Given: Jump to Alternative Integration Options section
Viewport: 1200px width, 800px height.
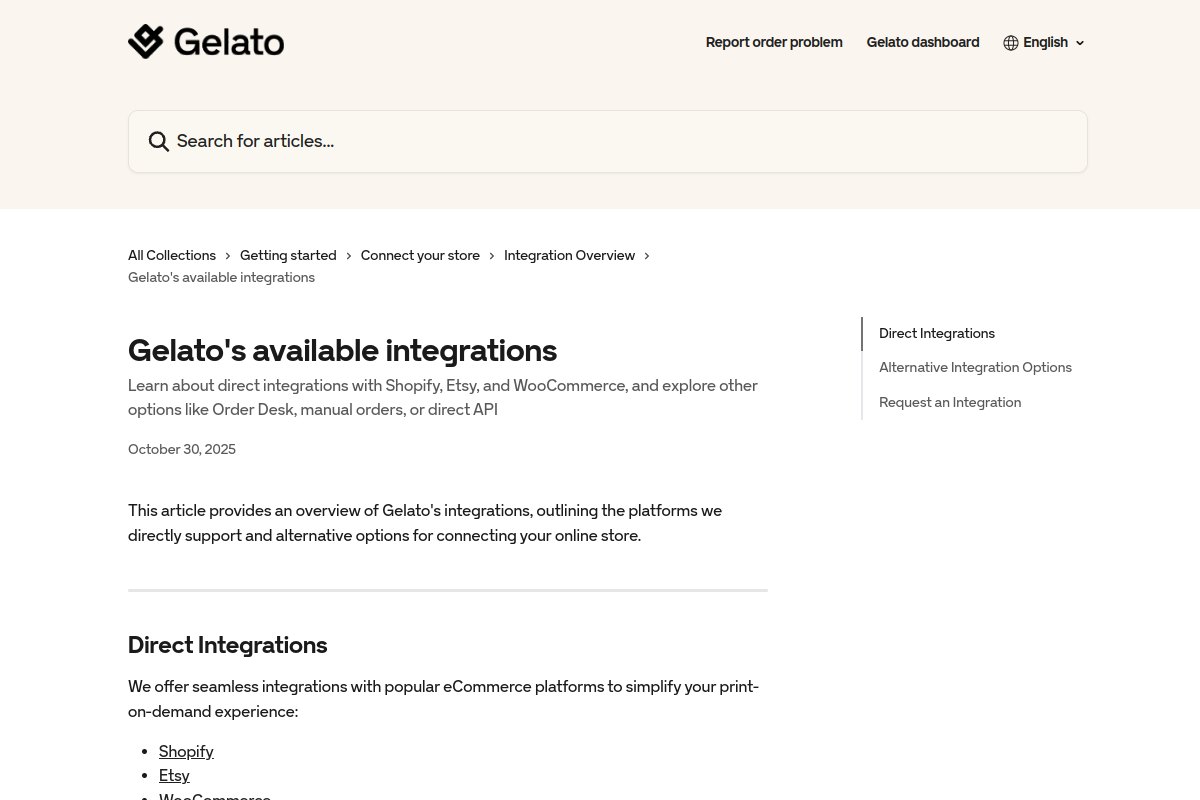Looking at the screenshot, I should (x=975, y=367).
